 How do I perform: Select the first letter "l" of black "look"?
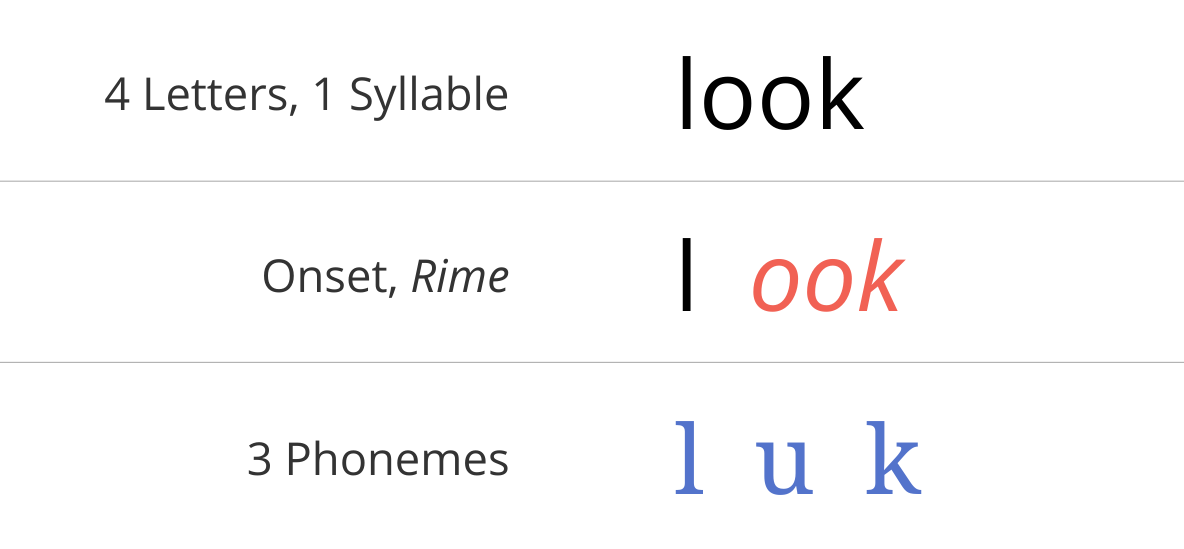(x=685, y=94)
